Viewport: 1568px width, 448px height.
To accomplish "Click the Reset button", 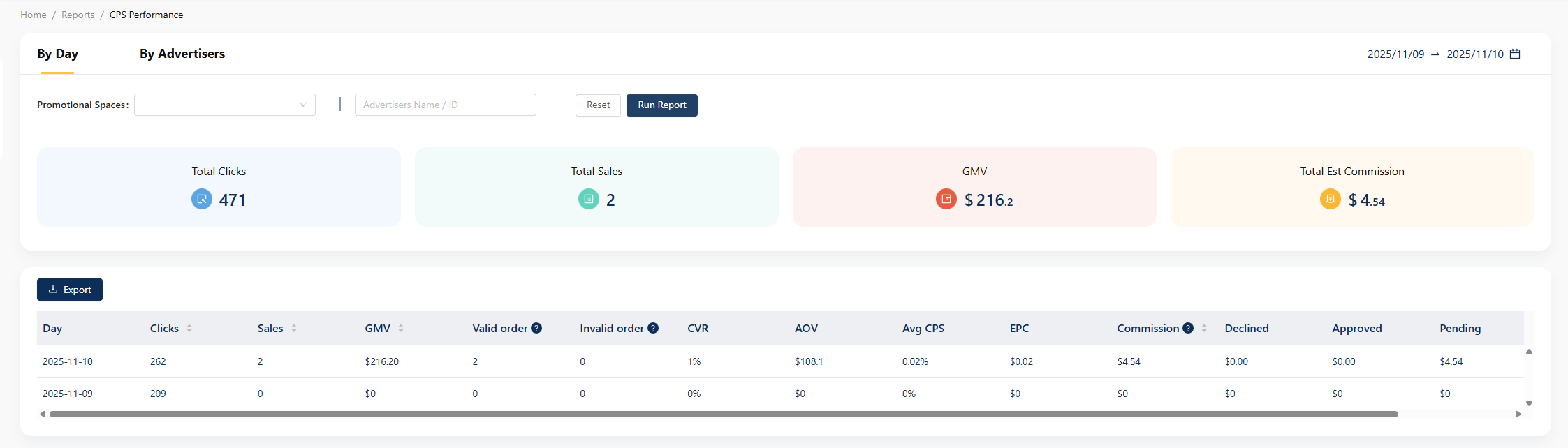I will (x=598, y=105).
